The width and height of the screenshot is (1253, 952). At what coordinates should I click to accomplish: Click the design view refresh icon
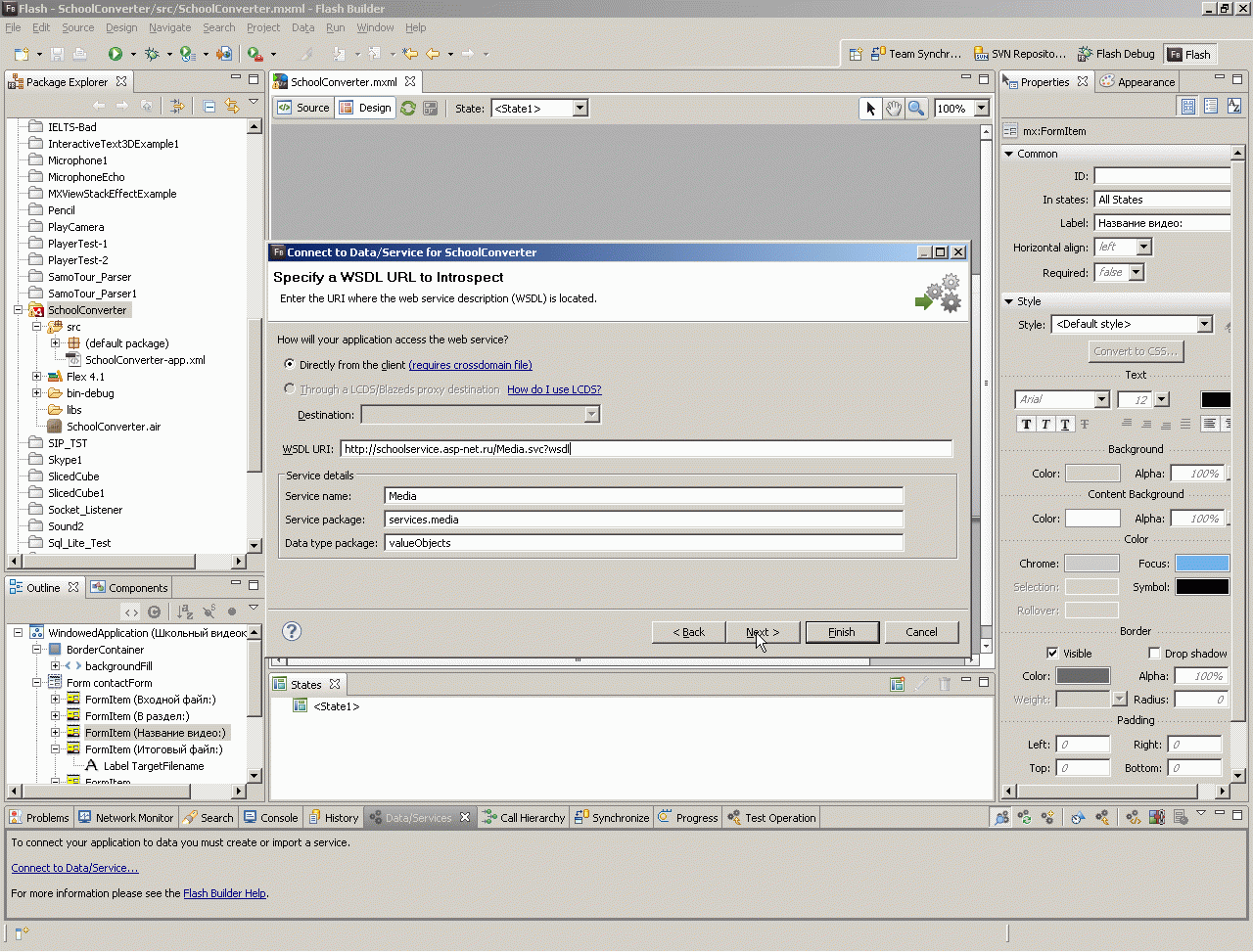(x=408, y=109)
